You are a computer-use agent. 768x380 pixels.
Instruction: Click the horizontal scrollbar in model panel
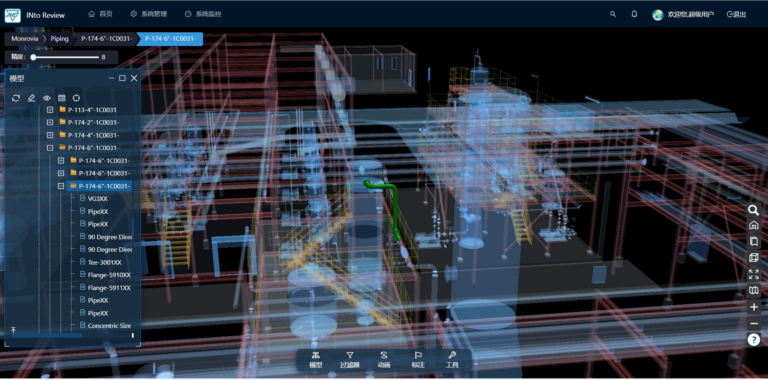point(47,335)
